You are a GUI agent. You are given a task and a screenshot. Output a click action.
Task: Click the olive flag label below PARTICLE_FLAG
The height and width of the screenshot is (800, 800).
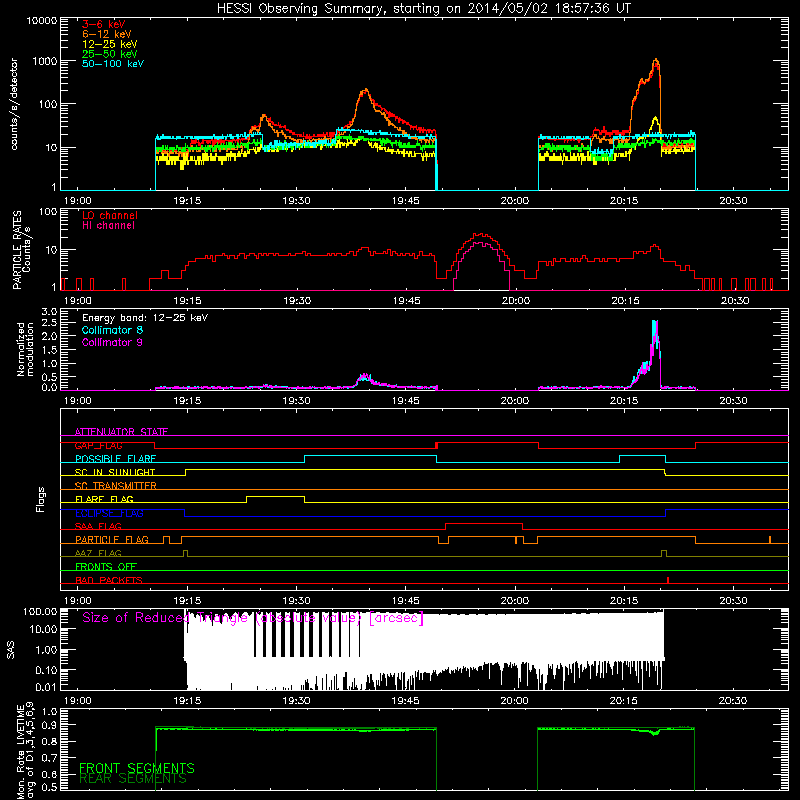pyautogui.click(x=98, y=553)
